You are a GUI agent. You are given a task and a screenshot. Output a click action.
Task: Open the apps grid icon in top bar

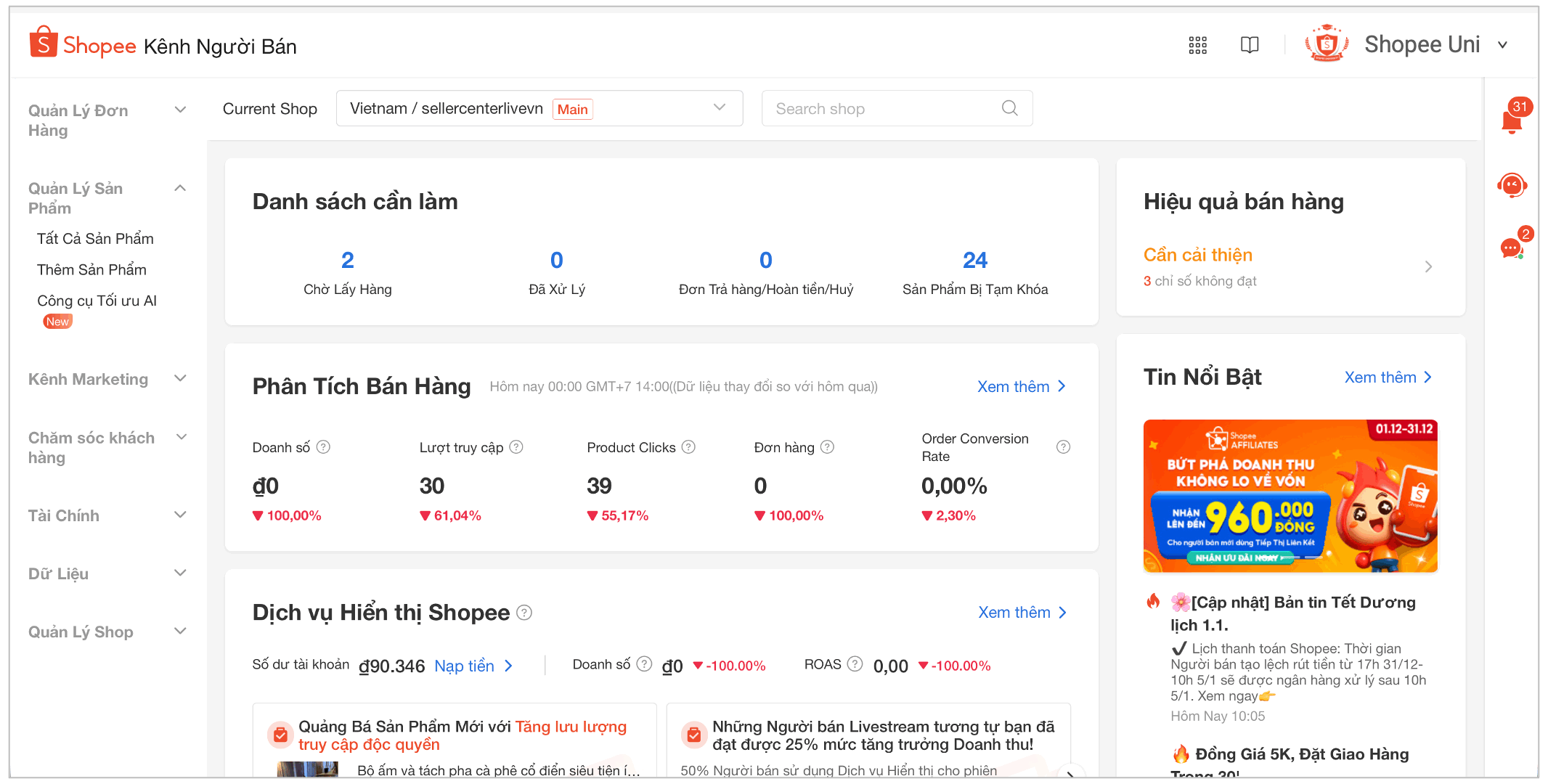coord(1197,45)
